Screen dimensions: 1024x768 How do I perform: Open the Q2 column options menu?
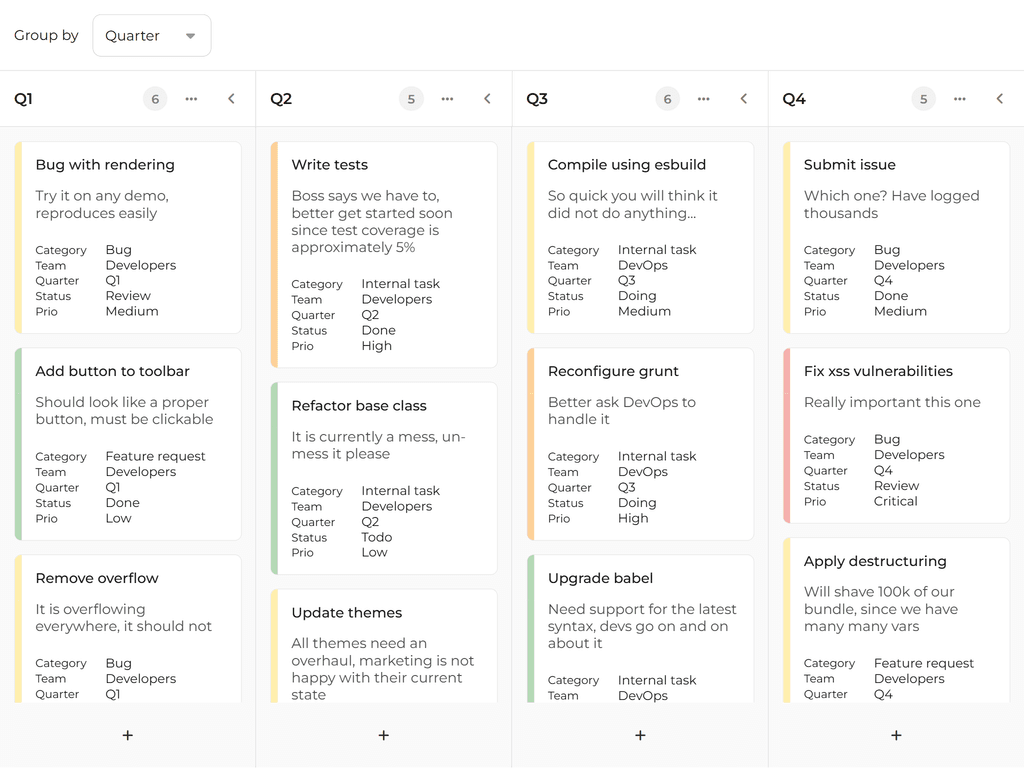447,98
